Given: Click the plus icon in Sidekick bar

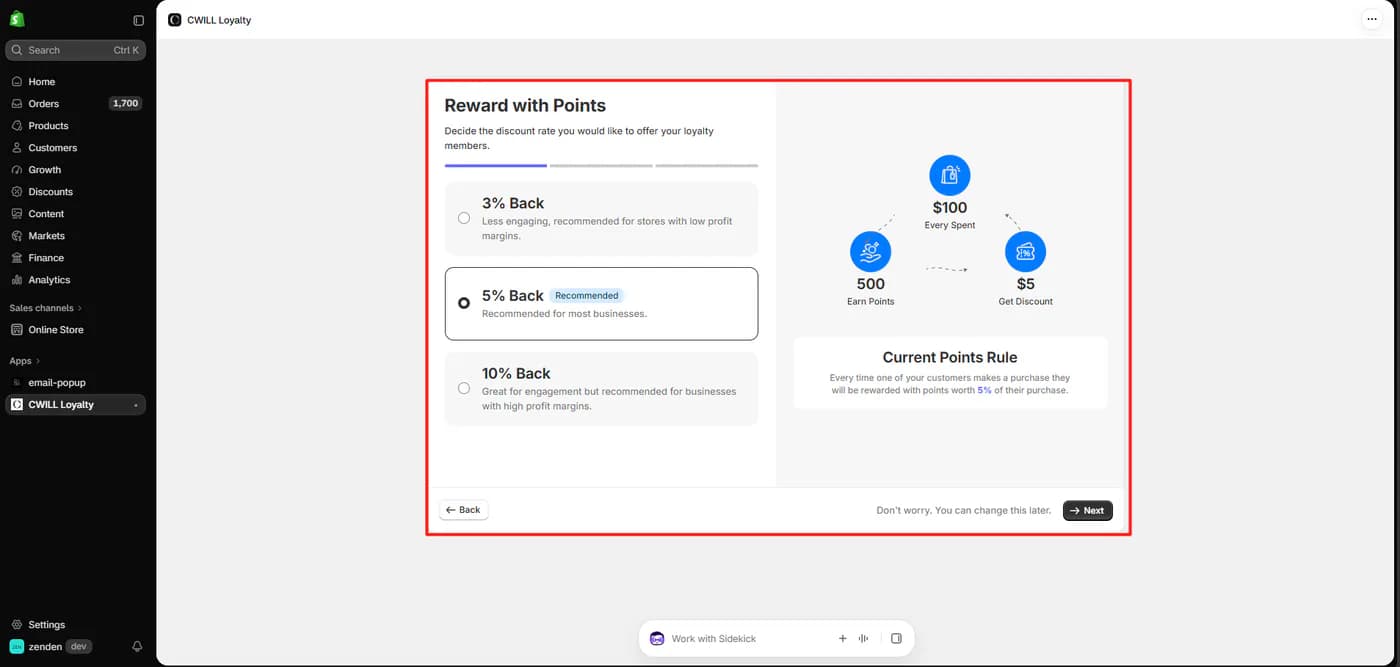Looking at the screenshot, I should coord(842,638).
